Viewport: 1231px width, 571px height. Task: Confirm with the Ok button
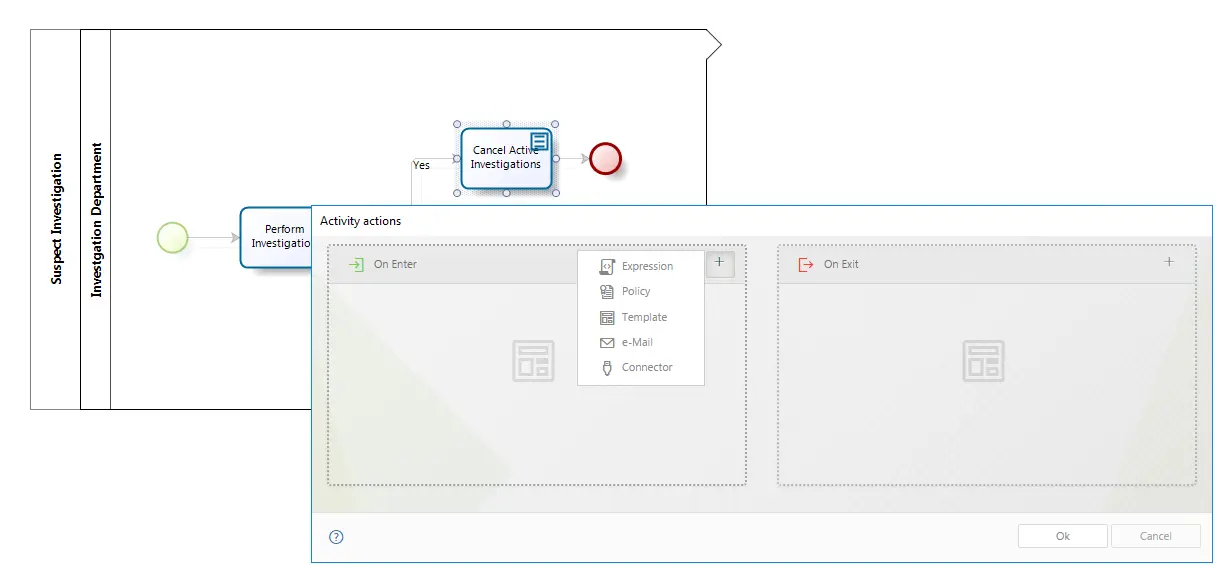coord(1062,536)
